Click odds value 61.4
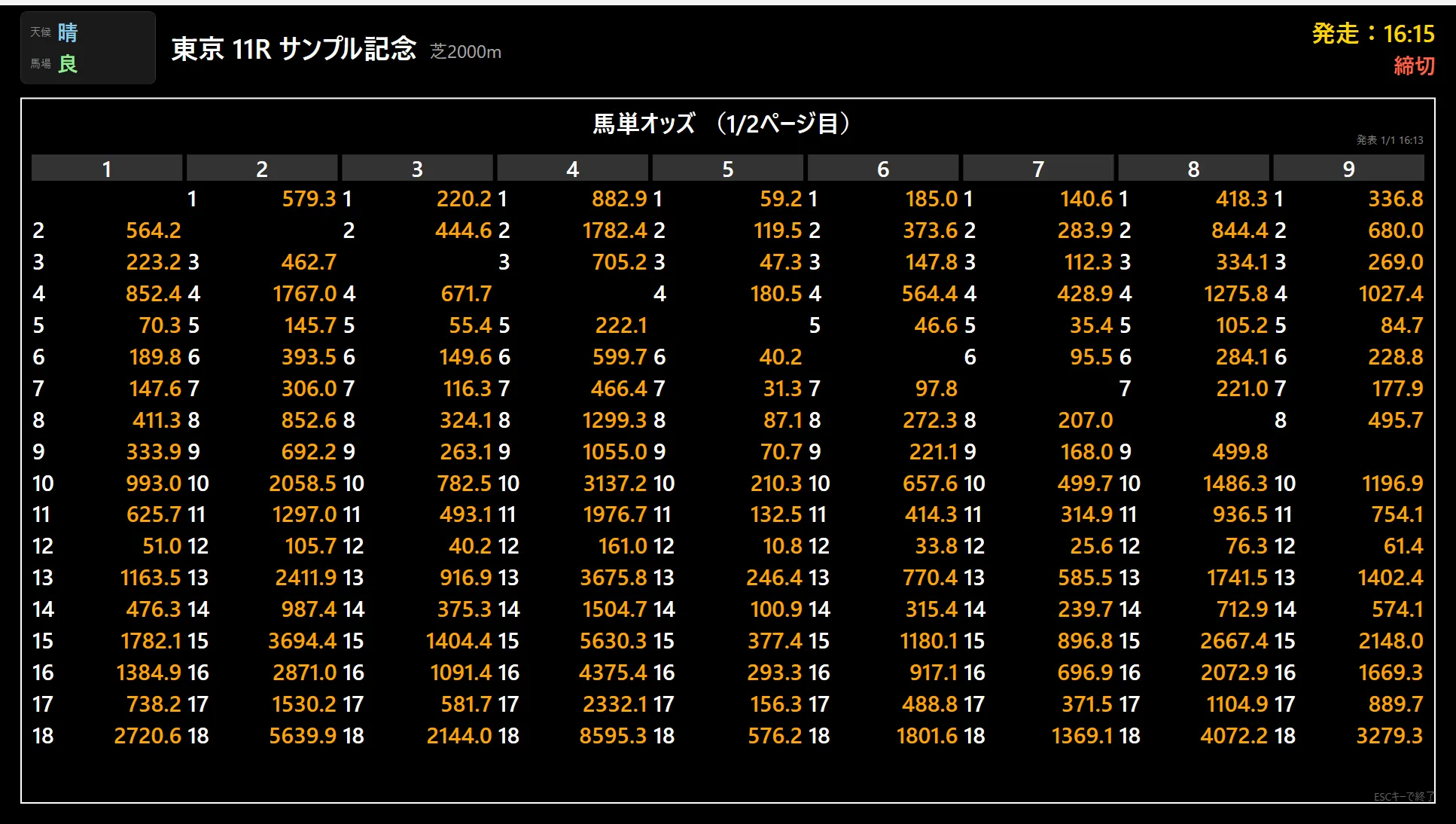The image size is (1456, 824). 1403,546
